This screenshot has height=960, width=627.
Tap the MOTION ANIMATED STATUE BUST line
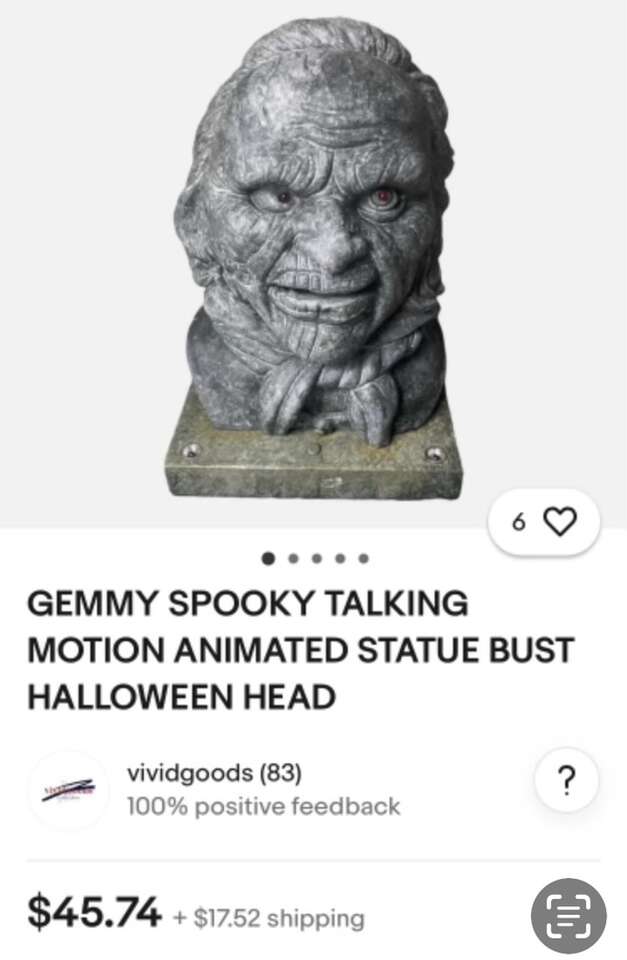click(300, 650)
